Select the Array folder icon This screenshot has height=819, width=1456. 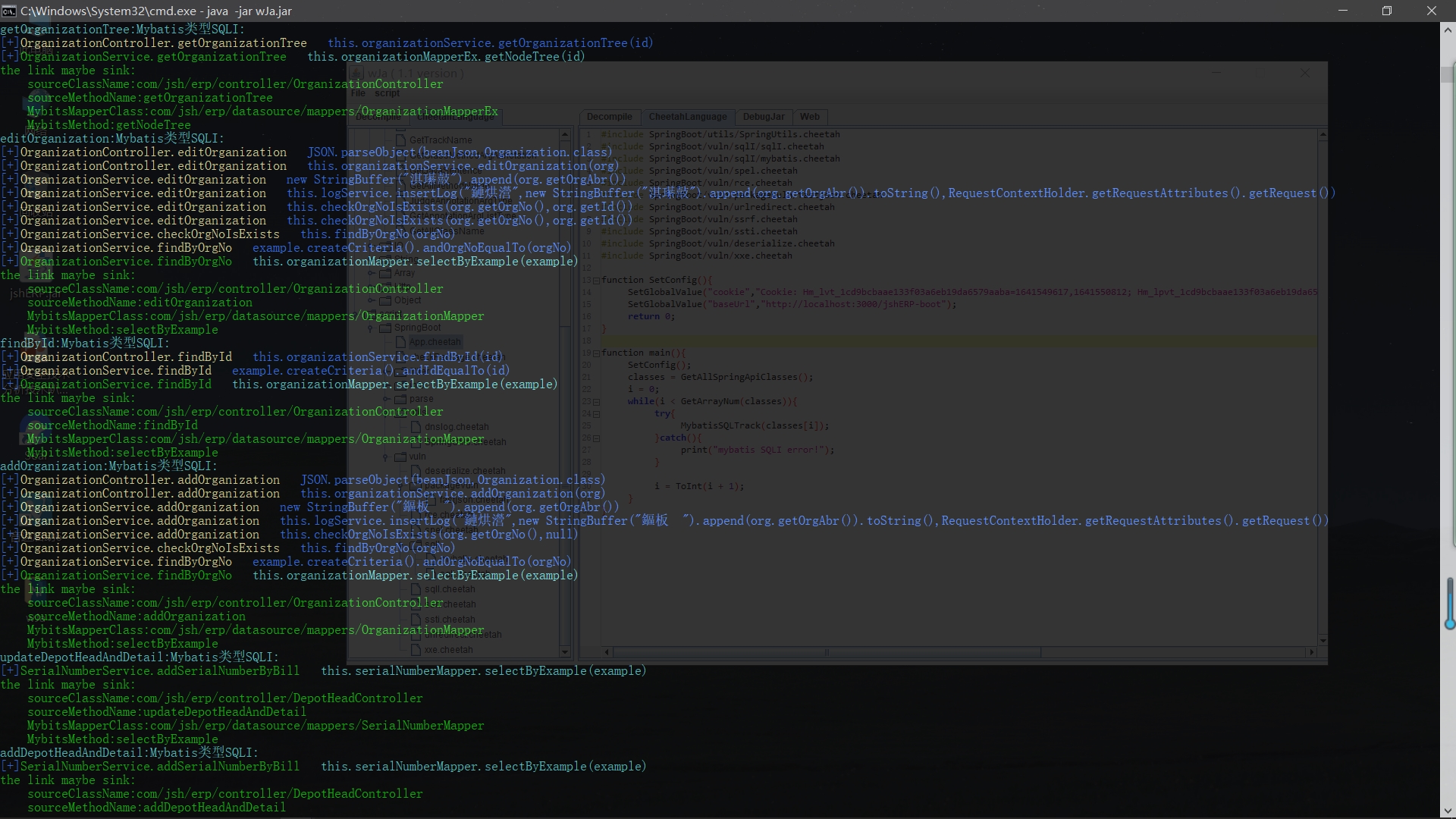(385, 273)
